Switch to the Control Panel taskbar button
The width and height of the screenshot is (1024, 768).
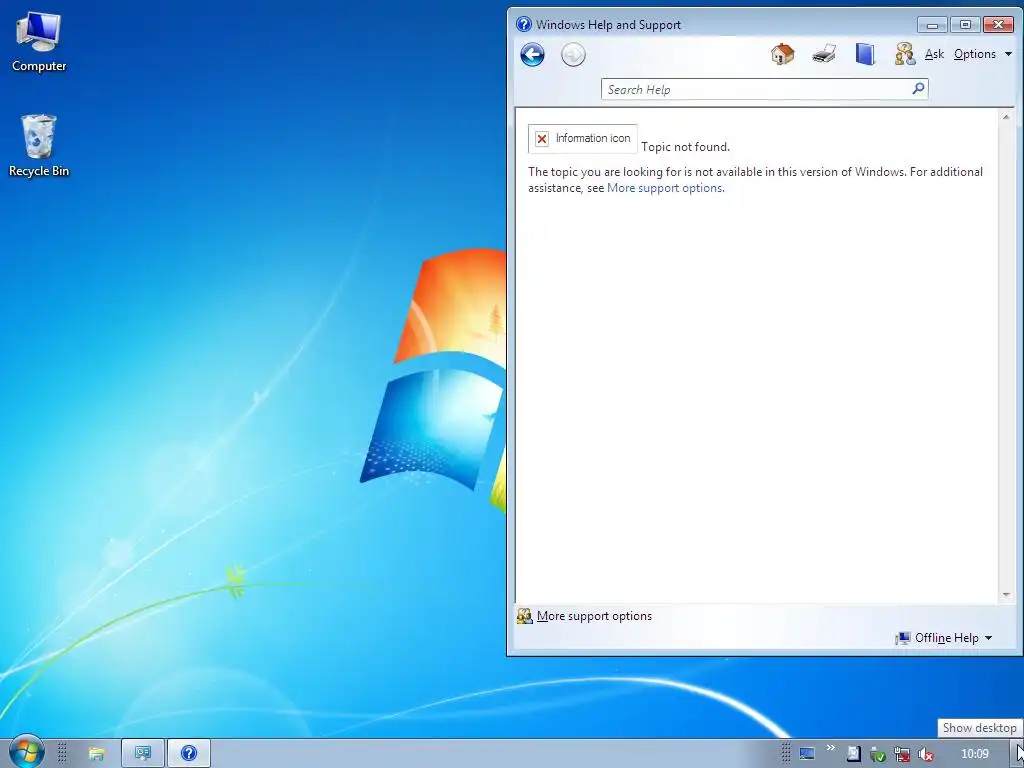tap(142, 754)
